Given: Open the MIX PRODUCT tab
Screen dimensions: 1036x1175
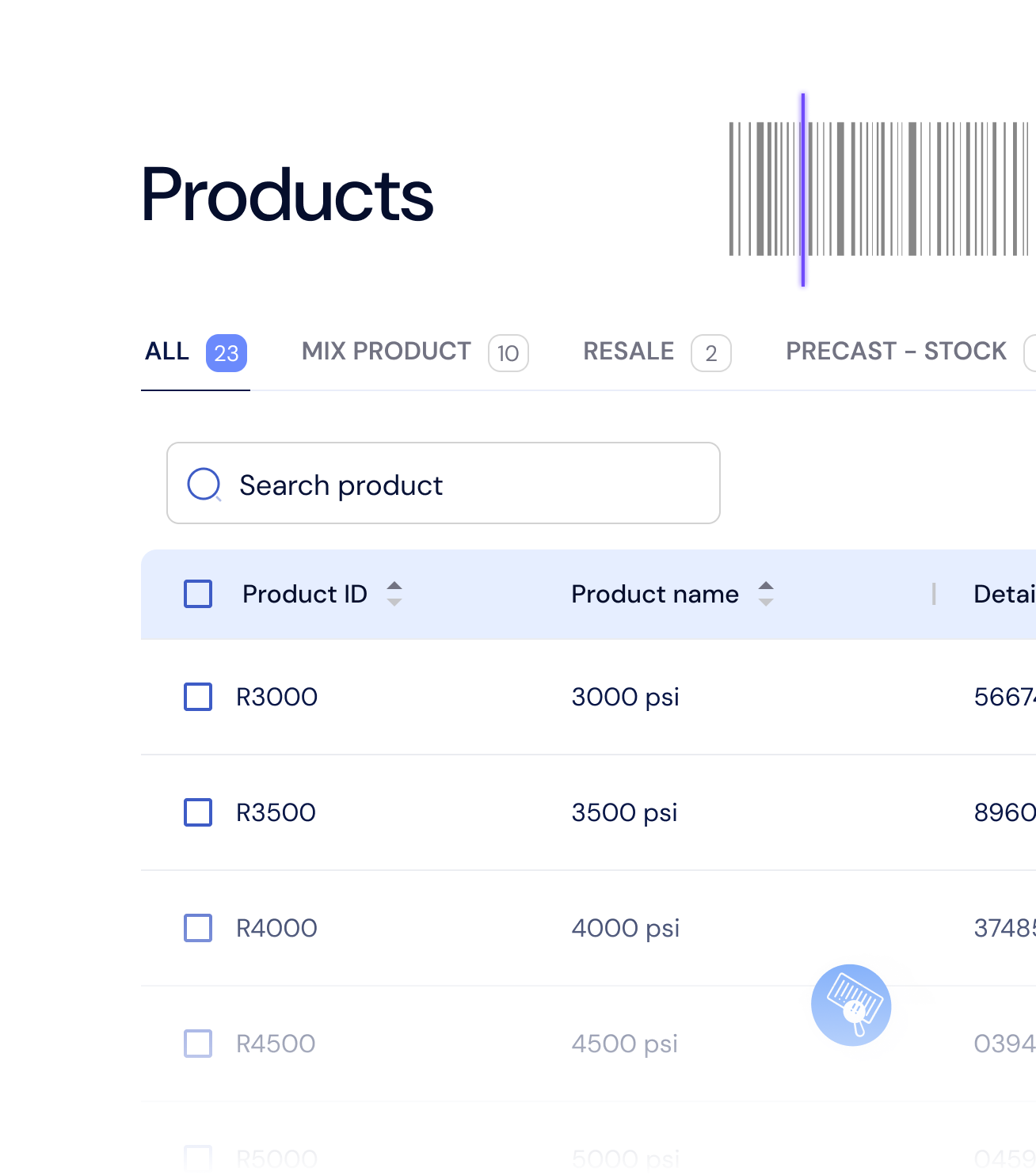Looking at the screenshot, I should click(x=415, y=352).
